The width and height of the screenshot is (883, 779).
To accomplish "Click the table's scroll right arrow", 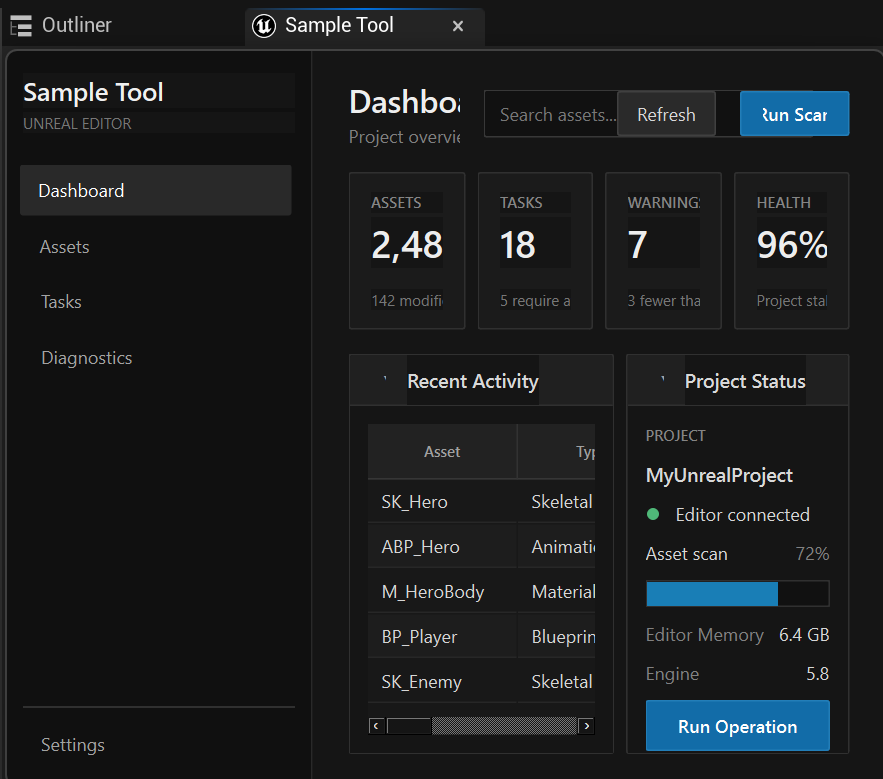I will (x=586, y=726).
